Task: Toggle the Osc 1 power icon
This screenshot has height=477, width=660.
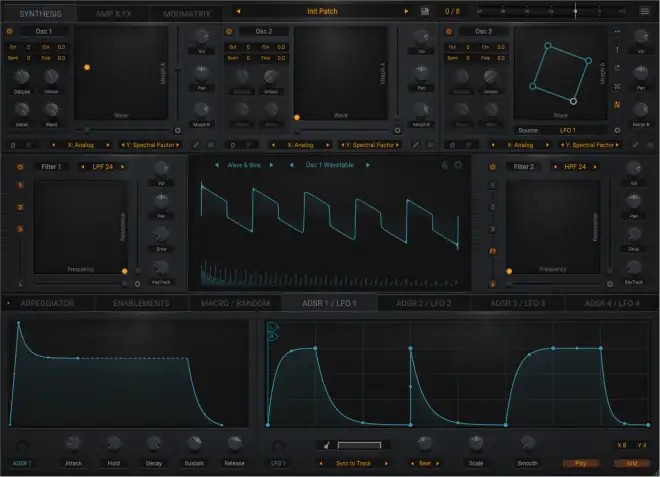Action: 9,32
